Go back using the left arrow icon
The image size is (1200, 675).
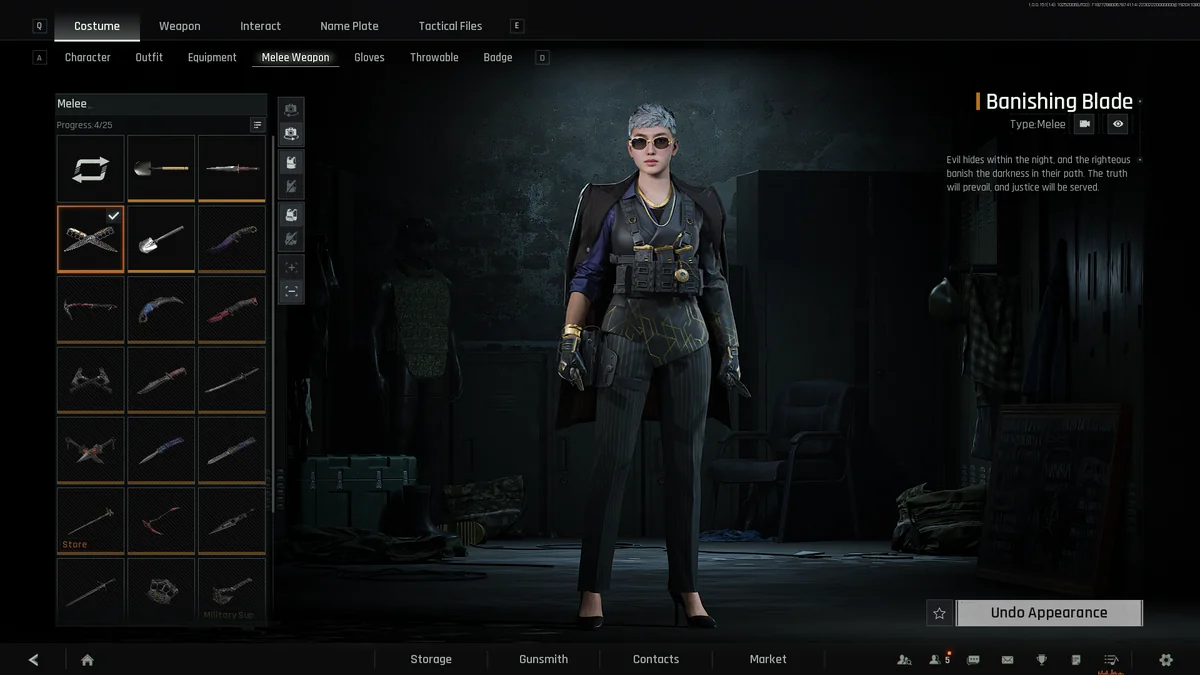pos(34,660)
